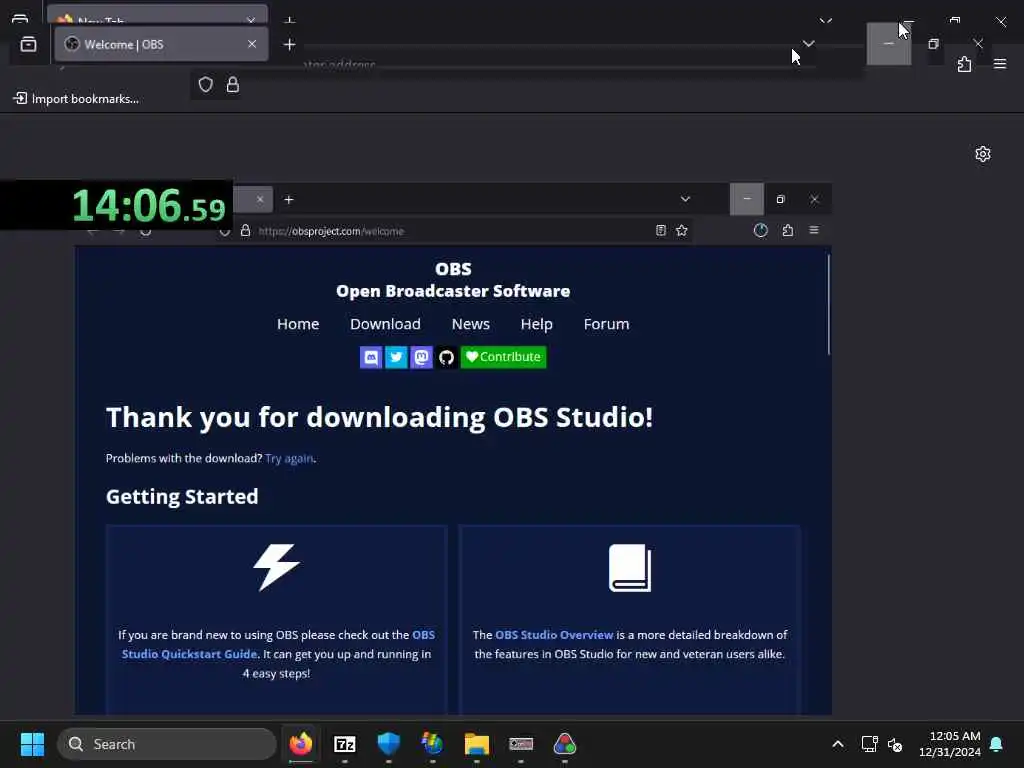Image resolution: width=1024 pixels, height=768 pixels.
Task: Click Import bookmarks... button
Action: point(76,99)
